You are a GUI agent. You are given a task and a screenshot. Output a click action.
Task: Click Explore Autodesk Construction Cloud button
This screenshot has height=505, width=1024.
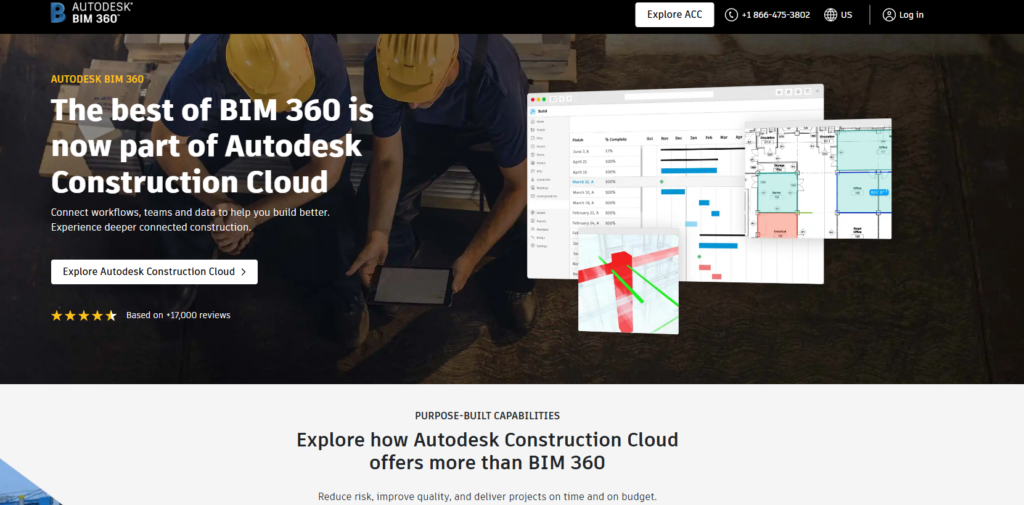[x=154, y=272]
